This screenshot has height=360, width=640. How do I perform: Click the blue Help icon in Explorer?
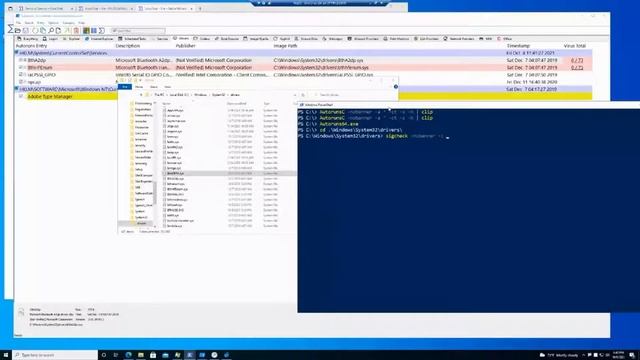(396, 87)
